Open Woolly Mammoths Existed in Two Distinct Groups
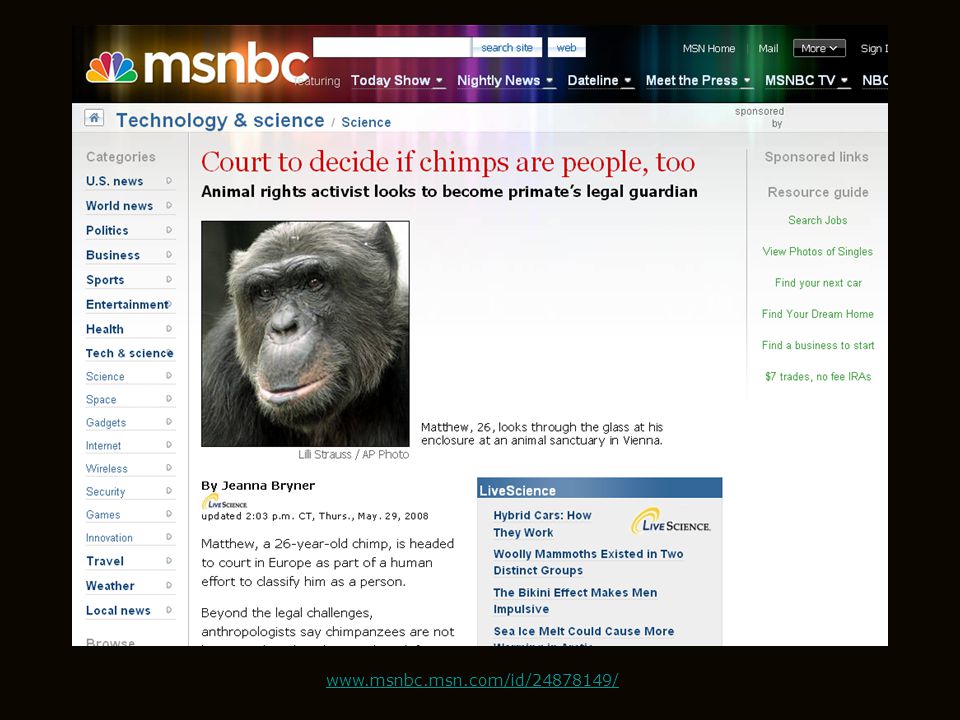This screenshot has height=720, width=960. click(588, 562)
